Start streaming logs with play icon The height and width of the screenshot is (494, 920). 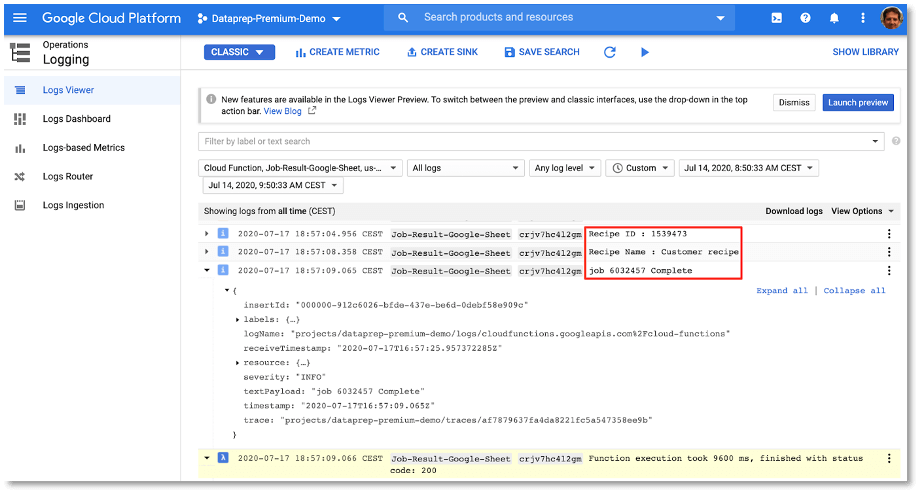tap(645, 52)
